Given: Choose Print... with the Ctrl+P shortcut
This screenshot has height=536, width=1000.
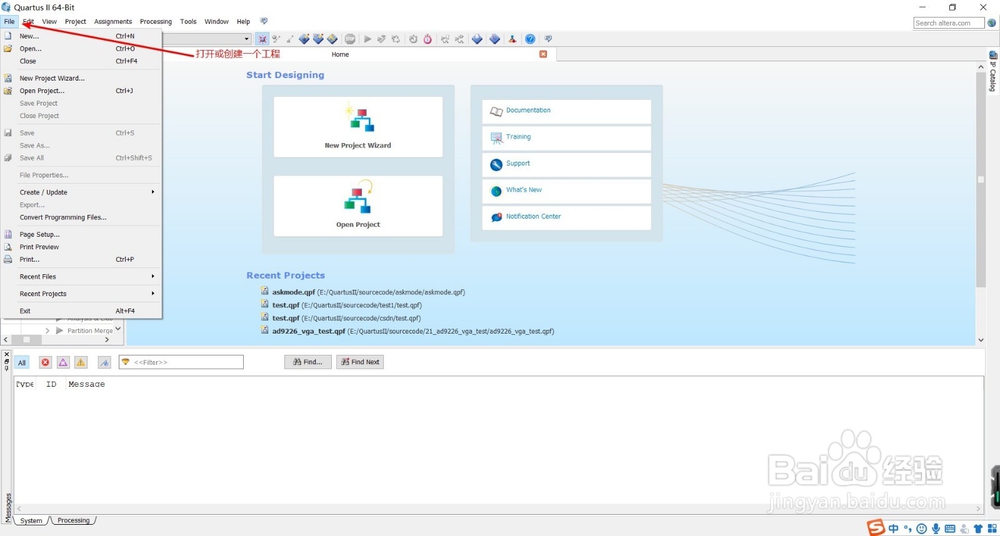Looking at the screenshot, I should coord(82,260).
